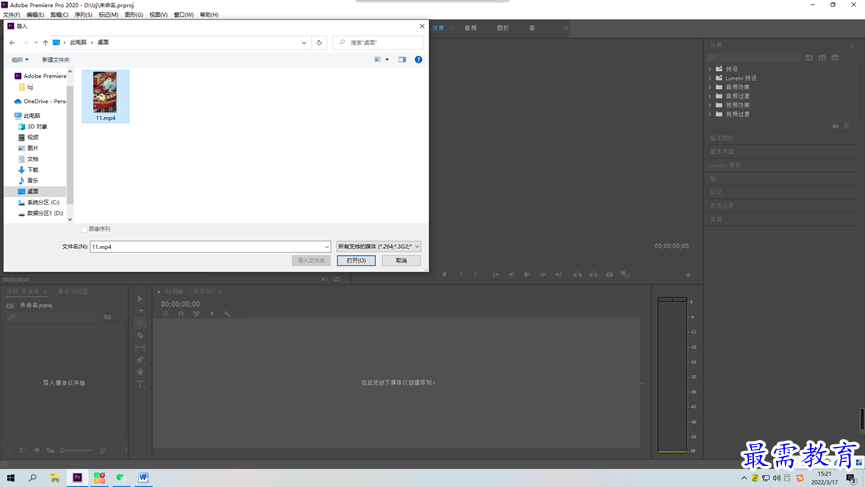Toggle Linked Selection in timeline

click(x=196, y=314)
